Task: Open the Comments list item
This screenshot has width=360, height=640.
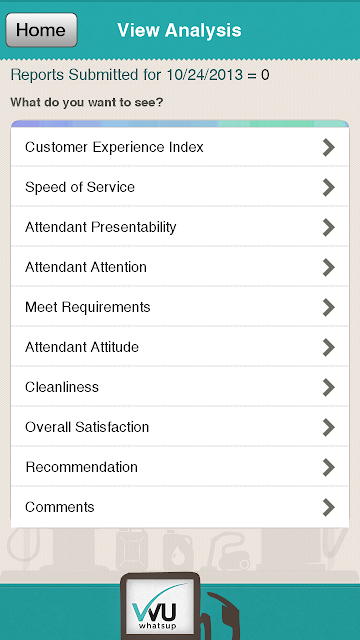Action: click(180, 507)
